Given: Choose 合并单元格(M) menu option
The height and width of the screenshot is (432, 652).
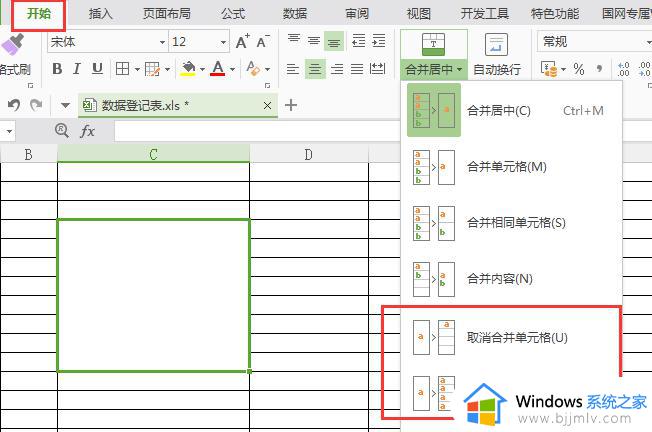Looking at the screenshot, I should tap(511, 167).
